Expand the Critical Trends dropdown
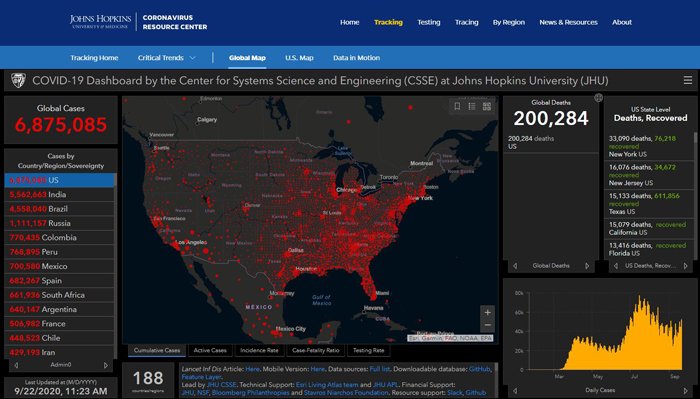Viewport: 700px width, 399px height. click(167, 58)
